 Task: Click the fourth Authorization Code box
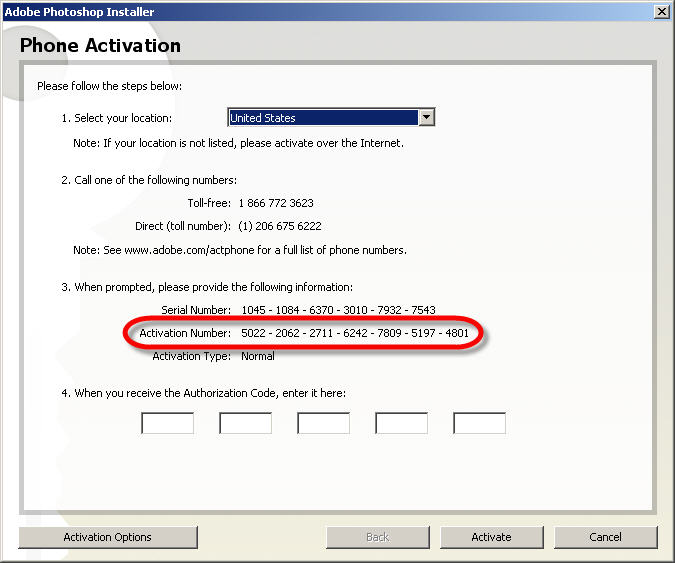point(401,423)
